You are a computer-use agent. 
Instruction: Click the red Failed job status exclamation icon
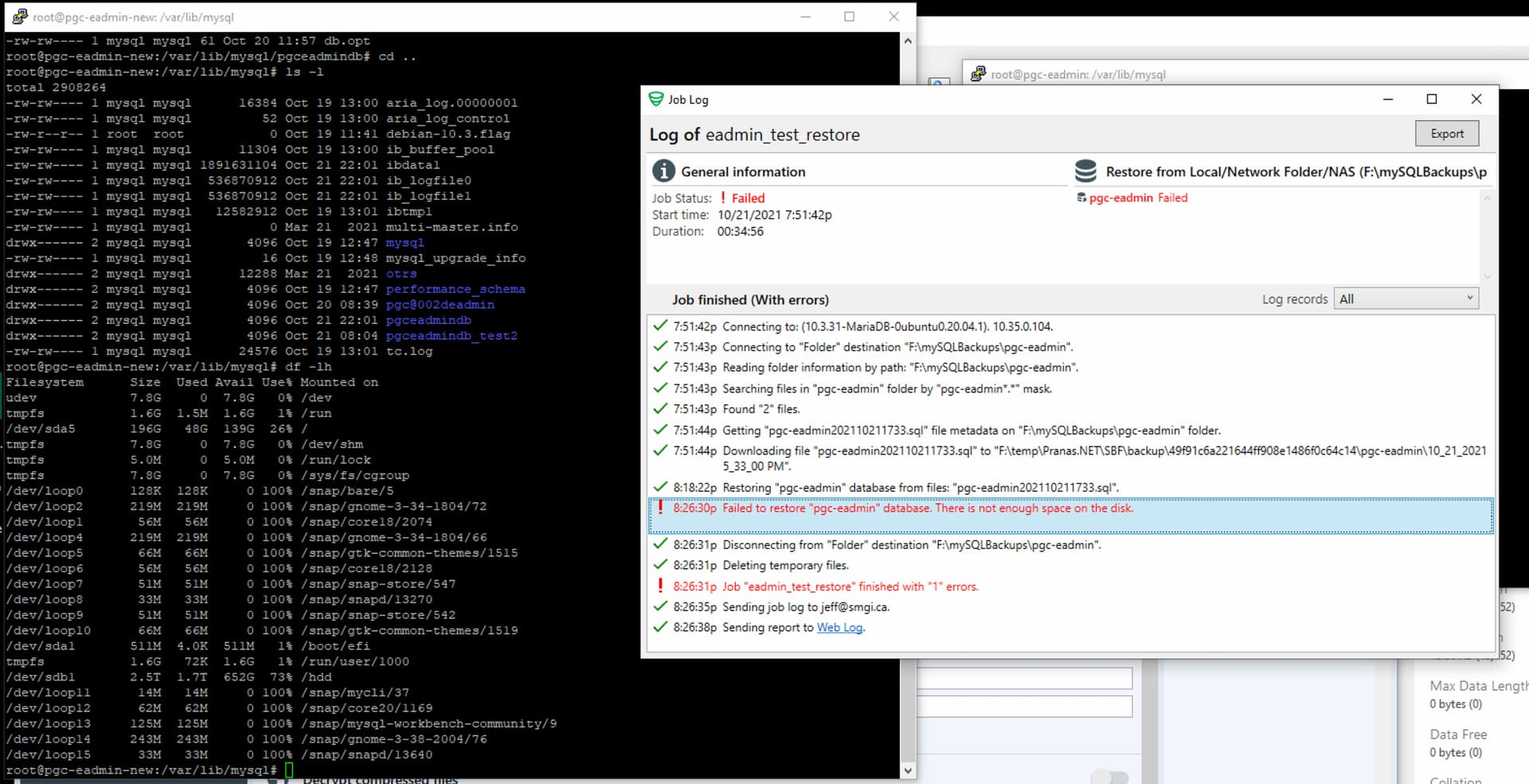tap(723, 197)
